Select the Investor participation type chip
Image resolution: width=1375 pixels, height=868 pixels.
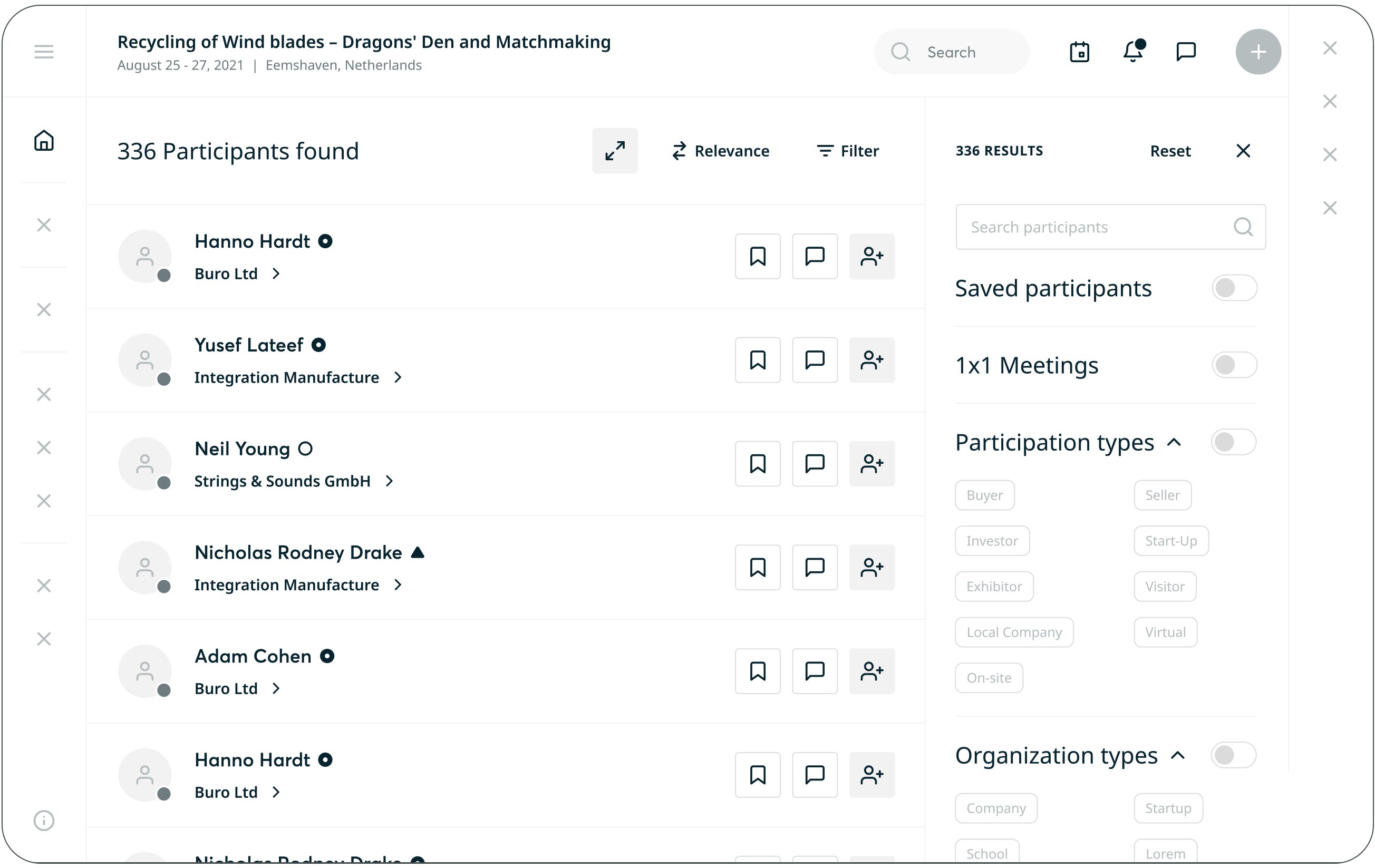pos(991,541)
